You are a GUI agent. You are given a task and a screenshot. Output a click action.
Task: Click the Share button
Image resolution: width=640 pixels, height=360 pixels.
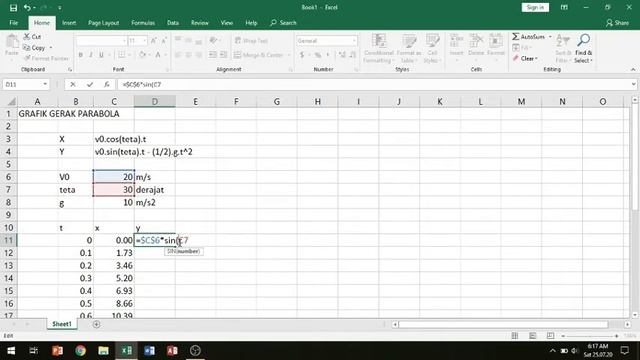[x=617, y=23]
